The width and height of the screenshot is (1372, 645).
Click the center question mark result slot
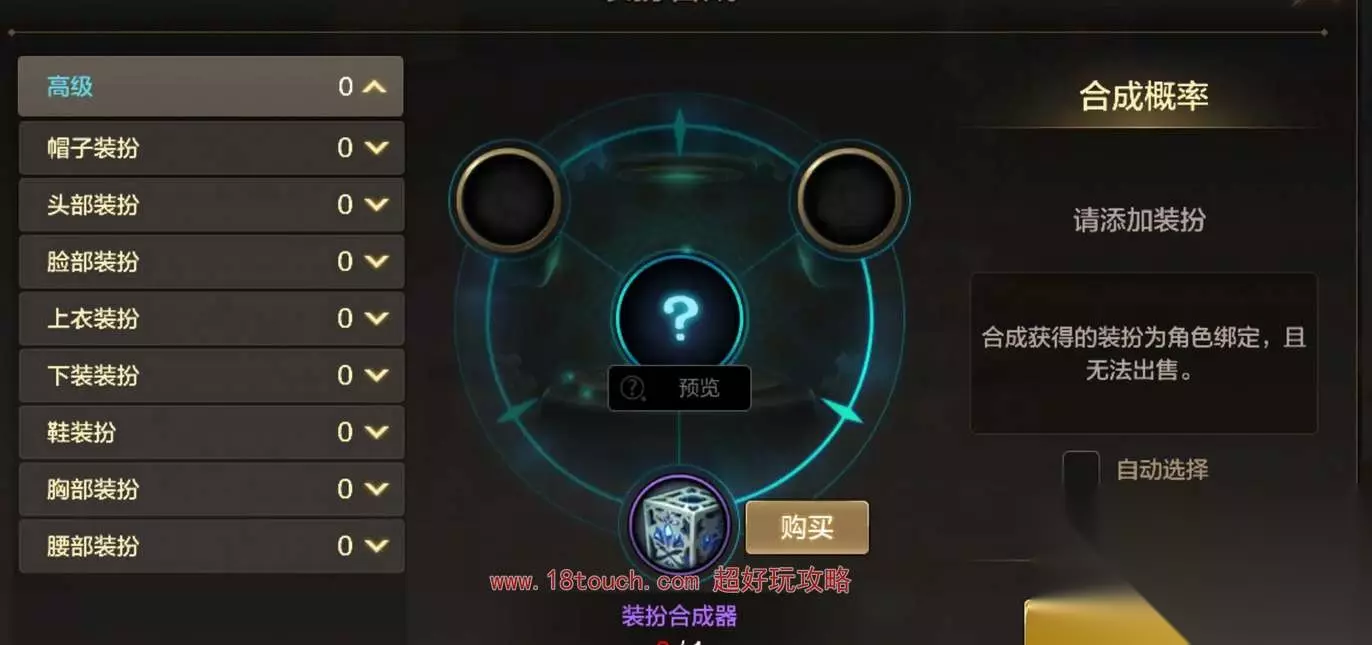click(x=679, y=318)
